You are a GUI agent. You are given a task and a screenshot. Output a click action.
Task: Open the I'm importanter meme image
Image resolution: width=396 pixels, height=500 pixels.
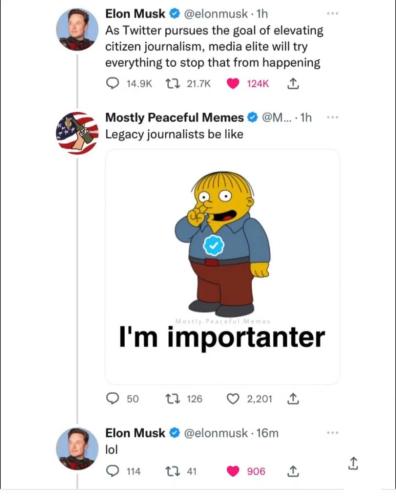(x=223, y=267)
